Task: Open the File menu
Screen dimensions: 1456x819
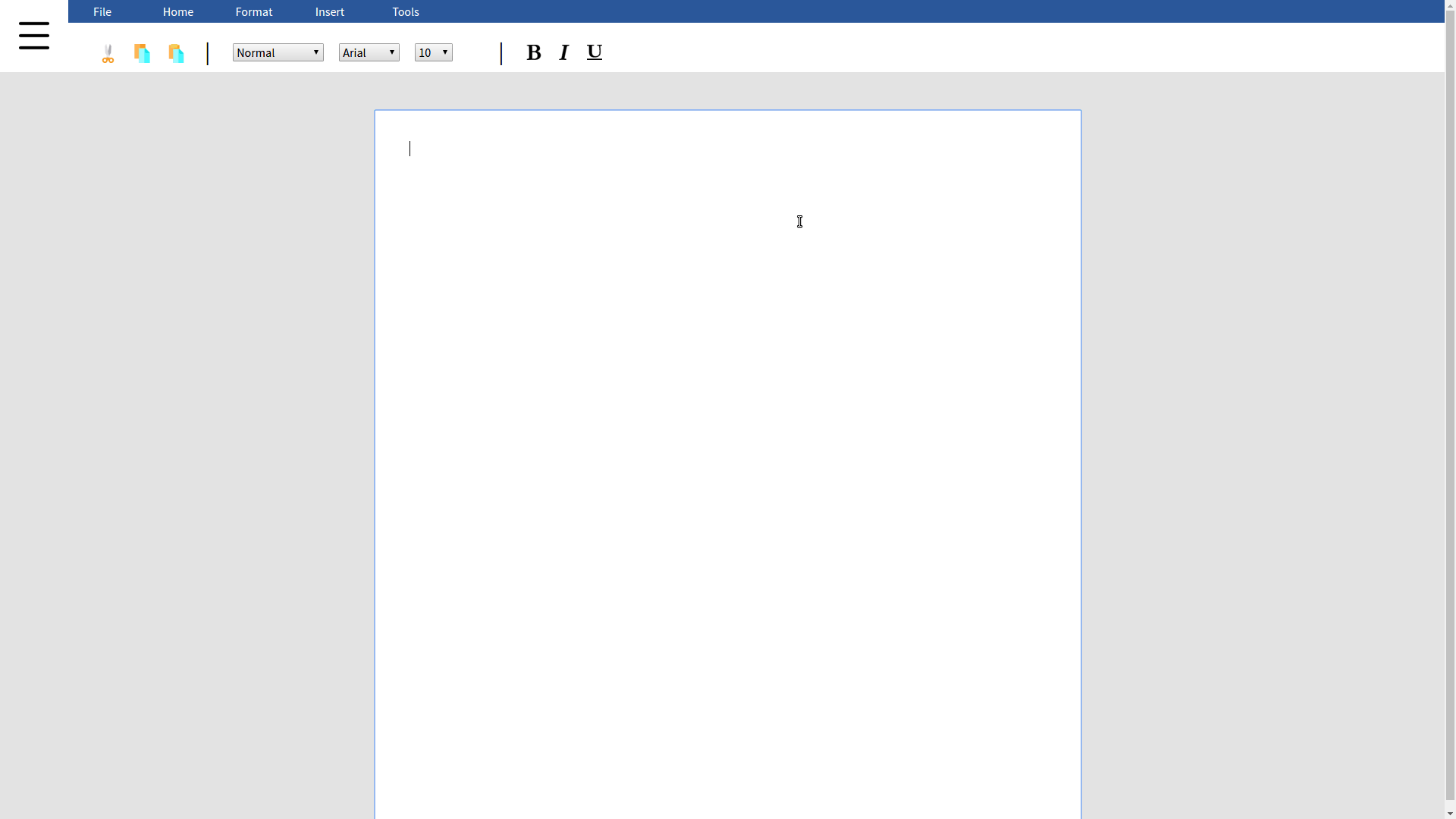Action: [102, 11]
